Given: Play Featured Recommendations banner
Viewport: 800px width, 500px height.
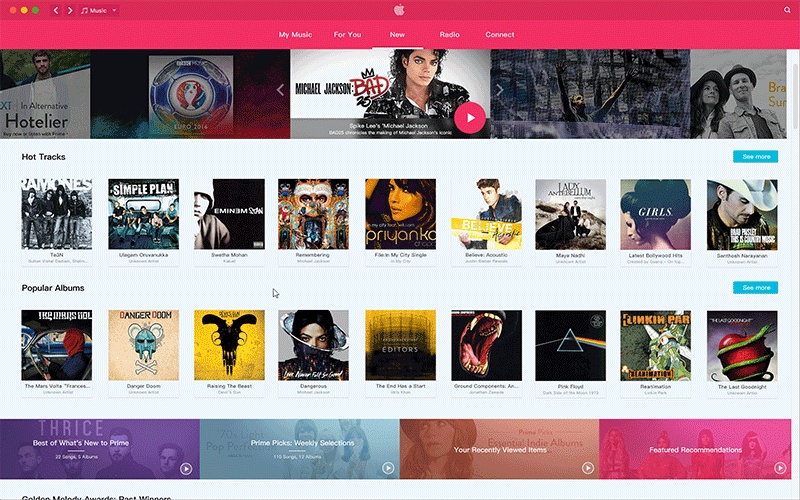Looking at the screenshot, I should [780, 467].
